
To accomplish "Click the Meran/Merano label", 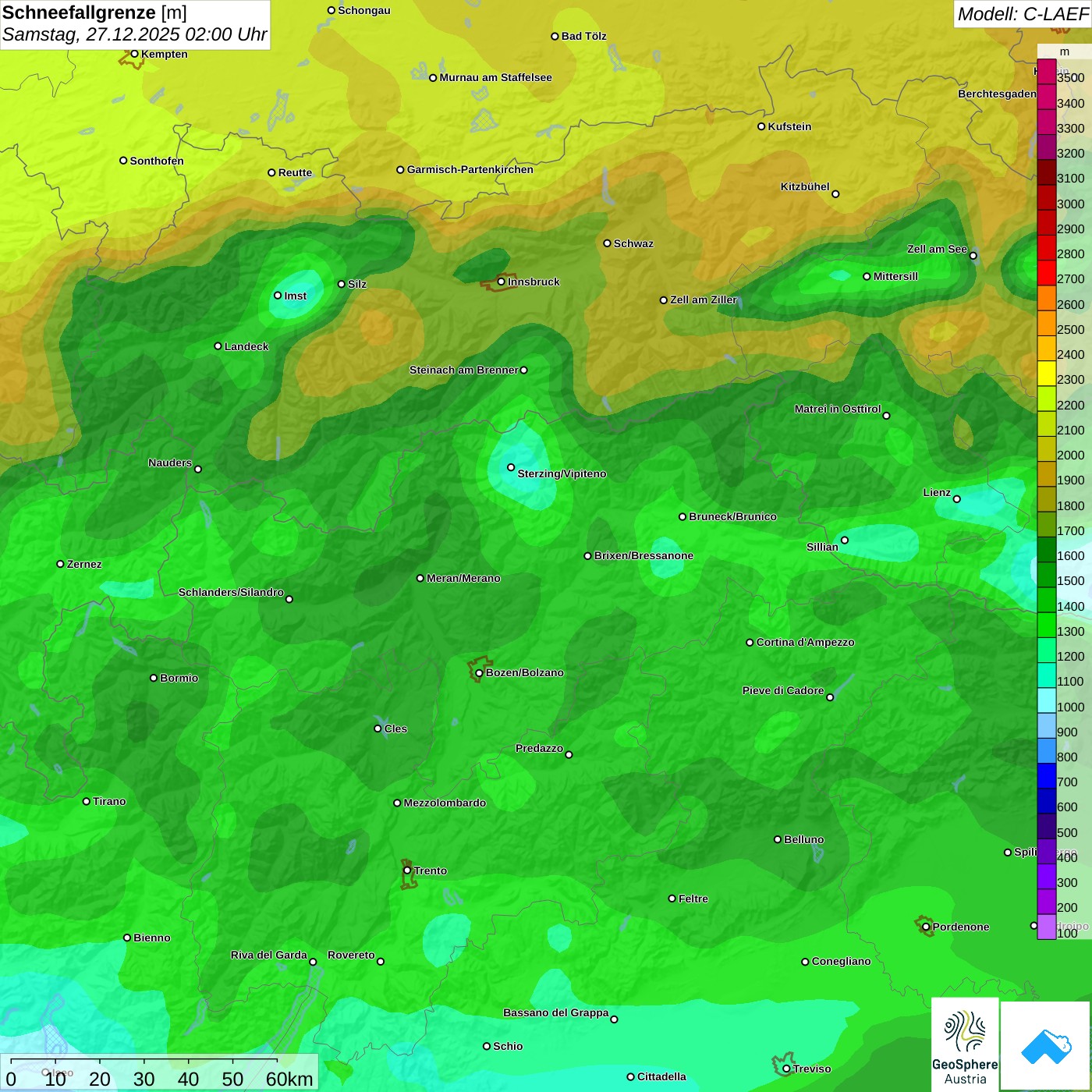I will [x=463, y=578].
